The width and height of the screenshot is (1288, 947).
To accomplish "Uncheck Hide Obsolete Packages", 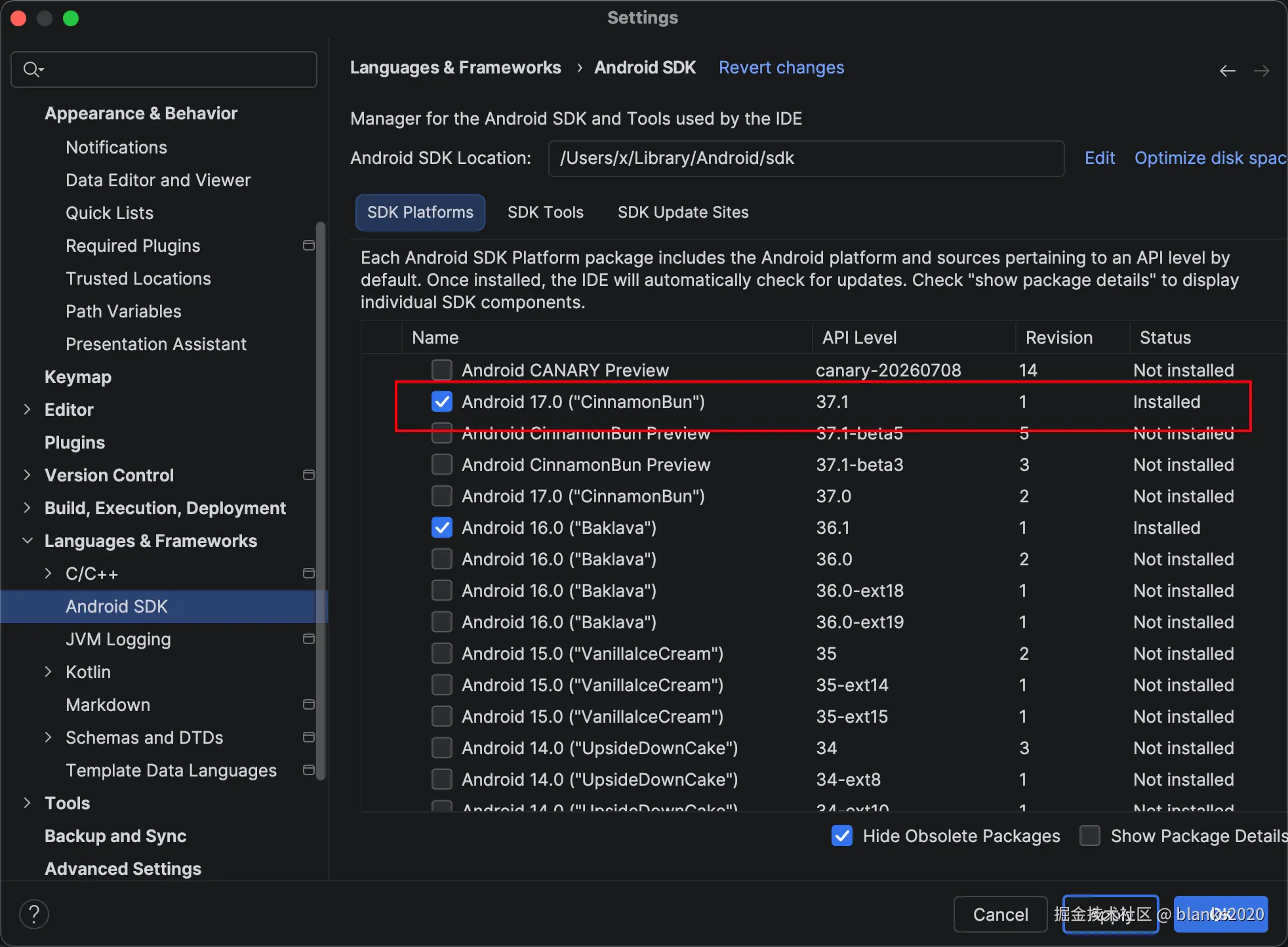I will tap(842, 836).
